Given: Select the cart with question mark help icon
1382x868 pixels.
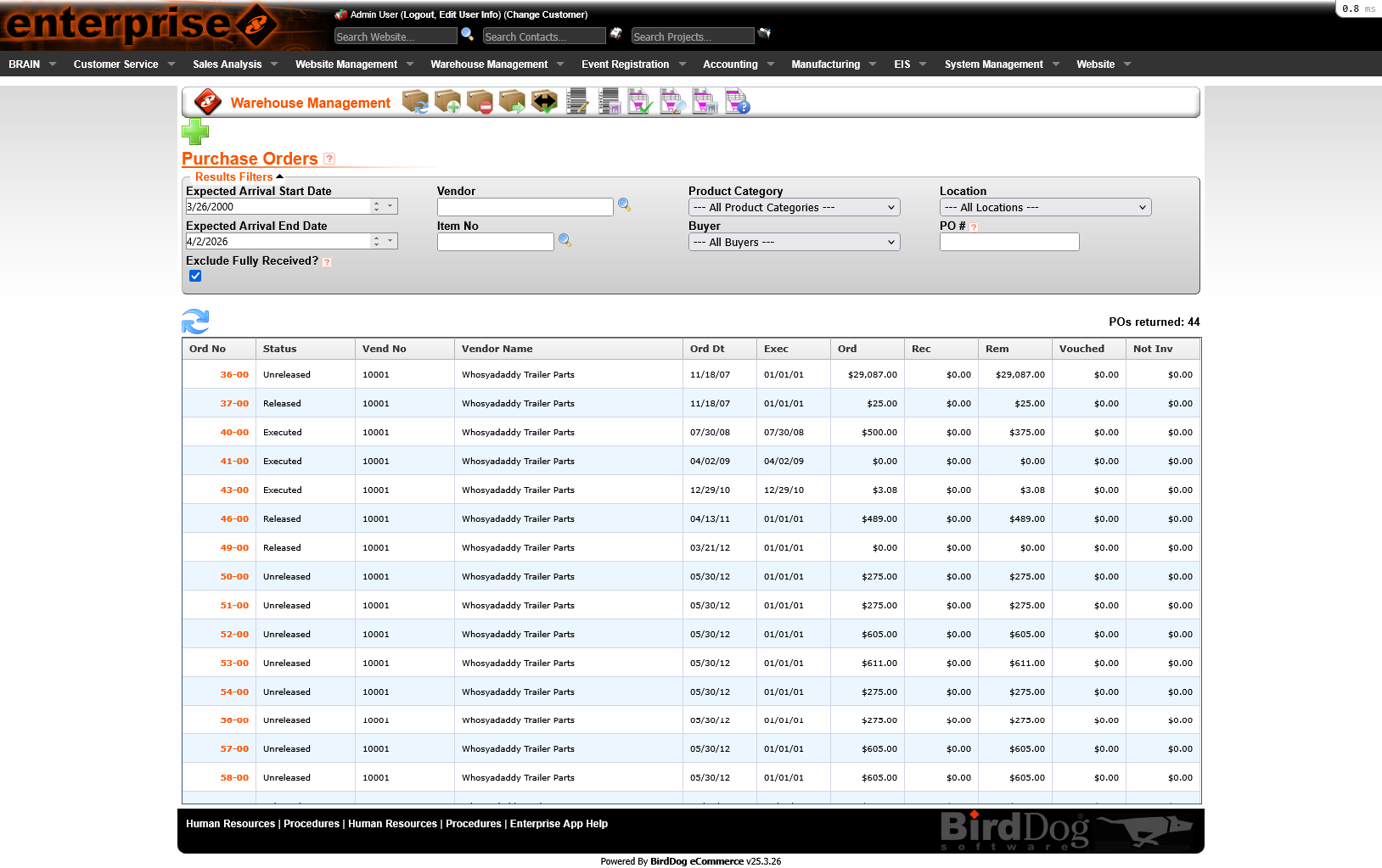Looking at the screenshot, I should coord(736,102).
